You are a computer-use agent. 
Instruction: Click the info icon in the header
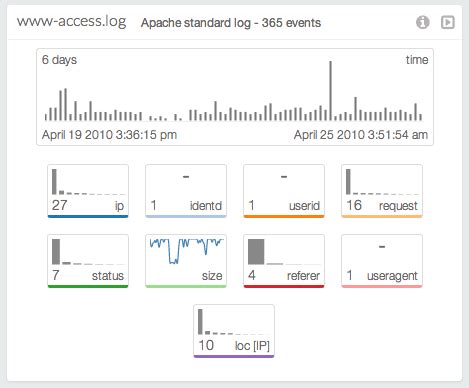pyautogui.click(x=423, y=22)
